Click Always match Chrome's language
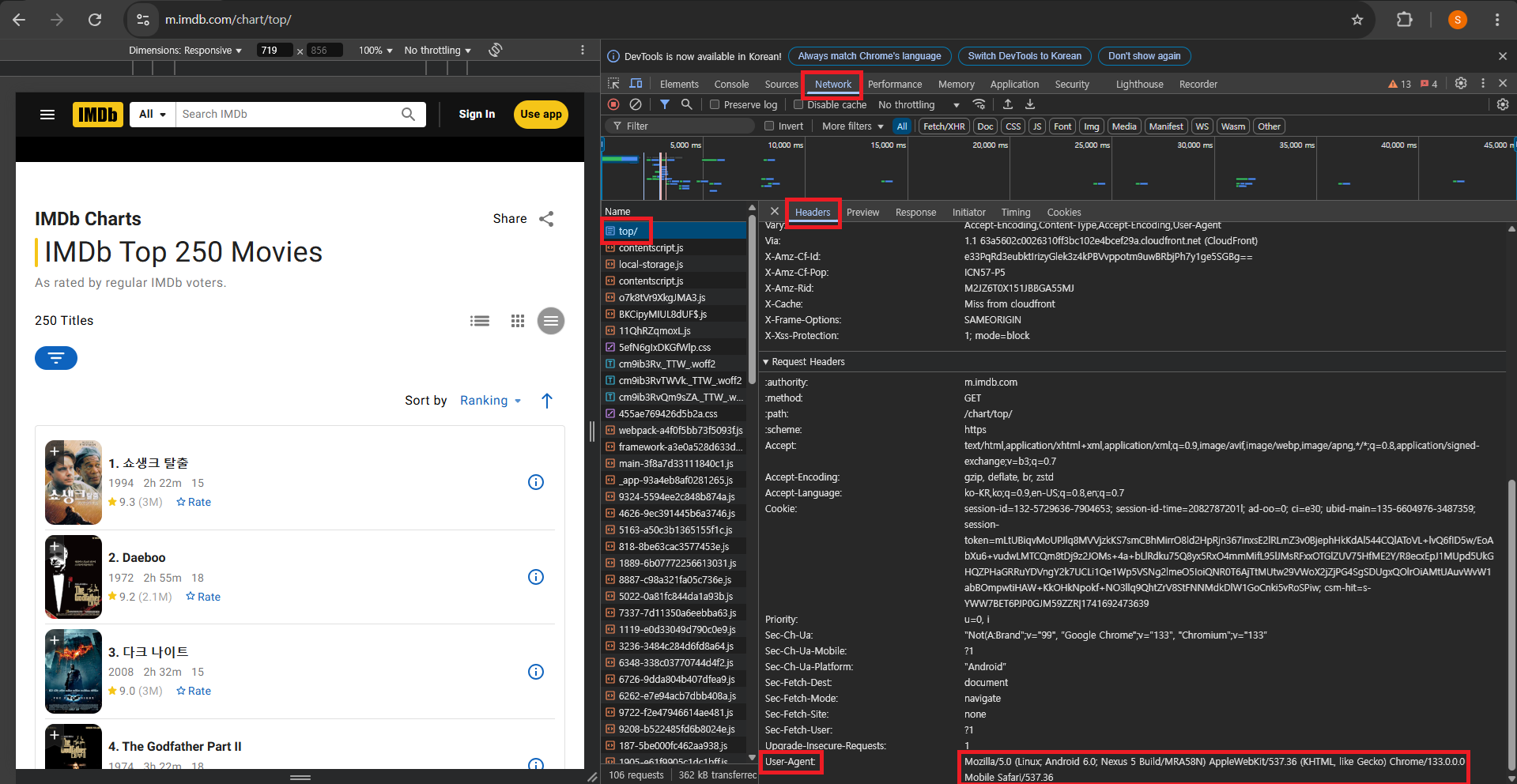The image size is (1517, 784). (870, 56)
